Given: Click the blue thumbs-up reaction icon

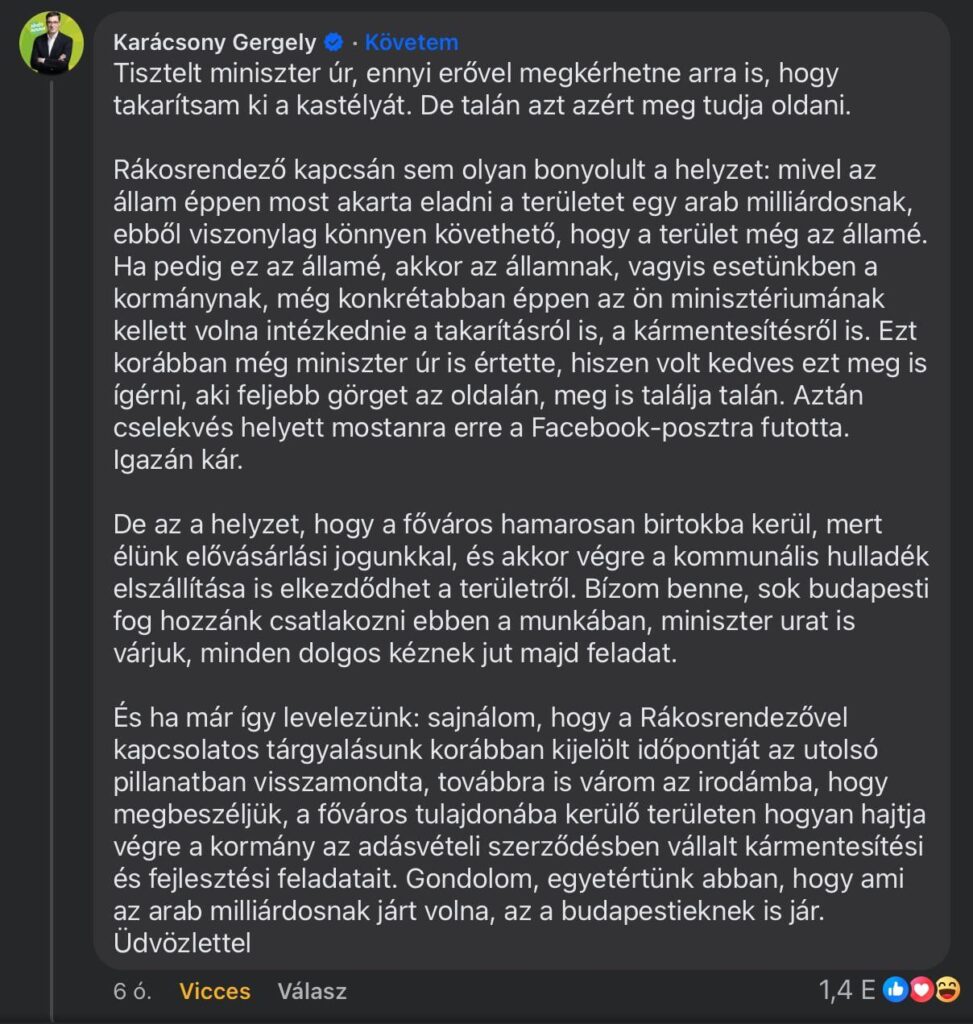Looking at the screenshot, I should 895,990.
